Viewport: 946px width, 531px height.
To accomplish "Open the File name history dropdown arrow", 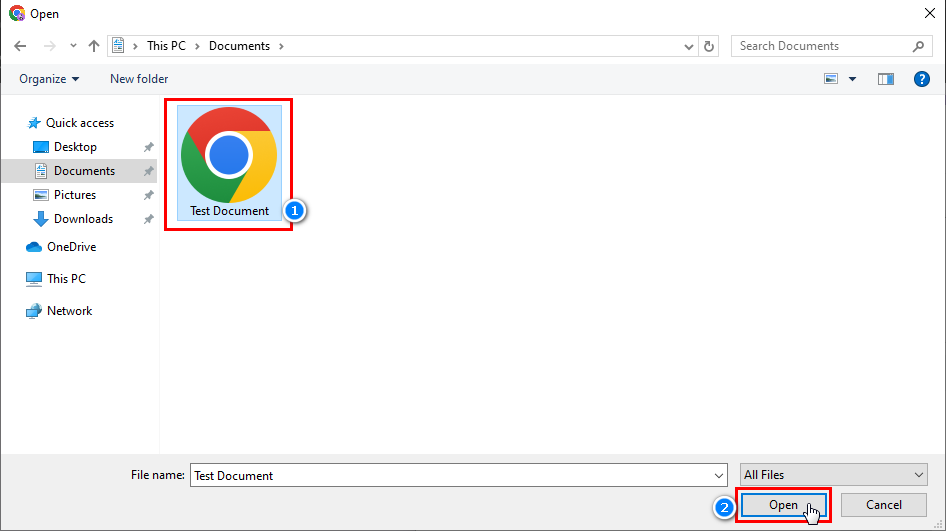I will [719, 475].
